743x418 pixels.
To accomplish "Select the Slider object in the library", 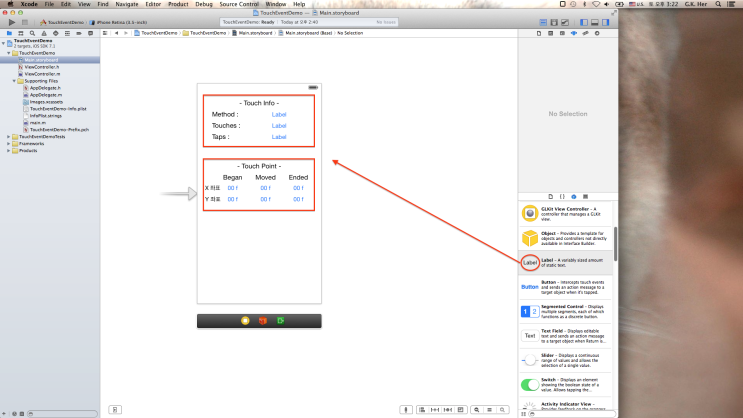I will pyautogui.click(x=565, y=360).
